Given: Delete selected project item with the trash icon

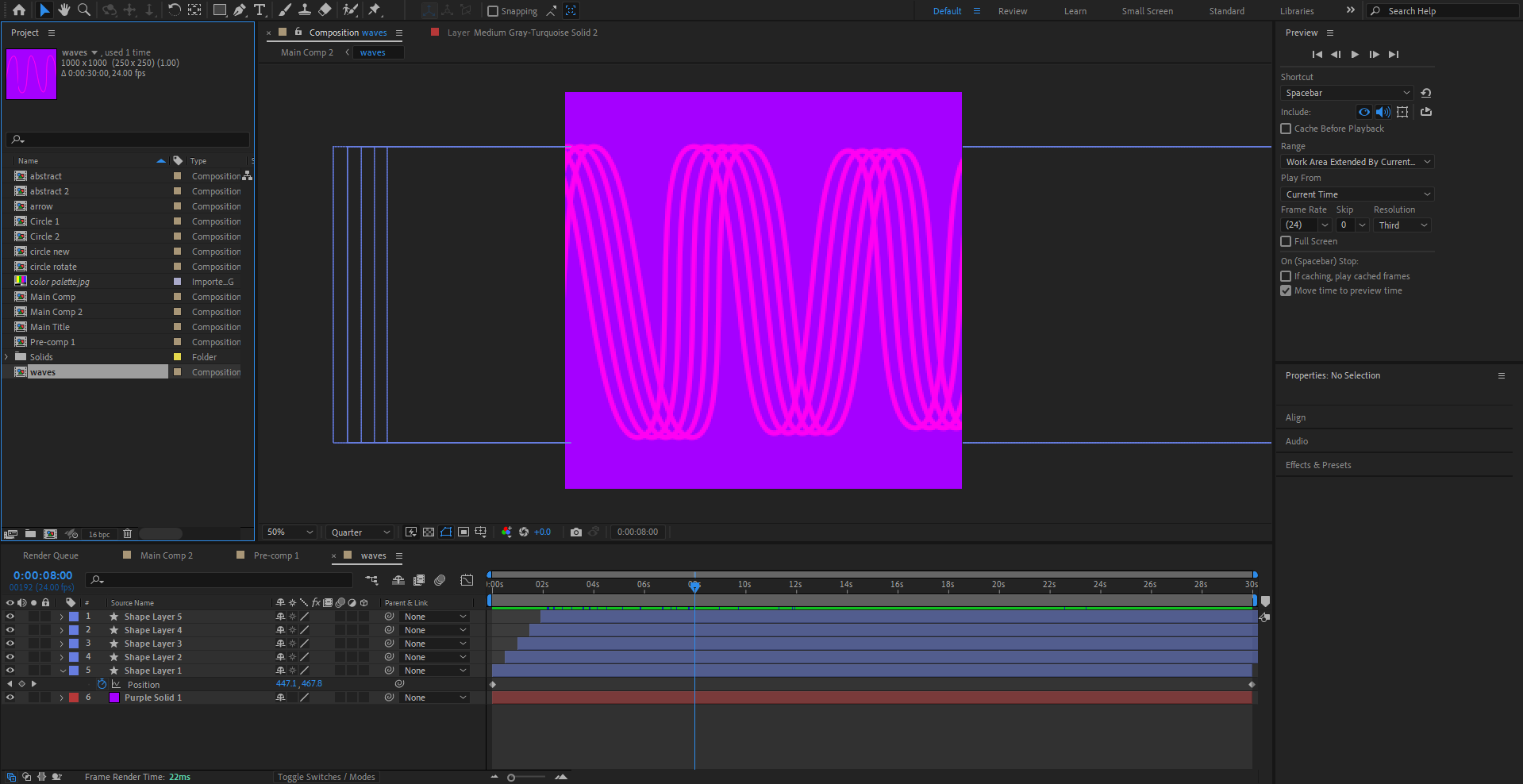Looking at the screenshot, I should coord(127,534).
